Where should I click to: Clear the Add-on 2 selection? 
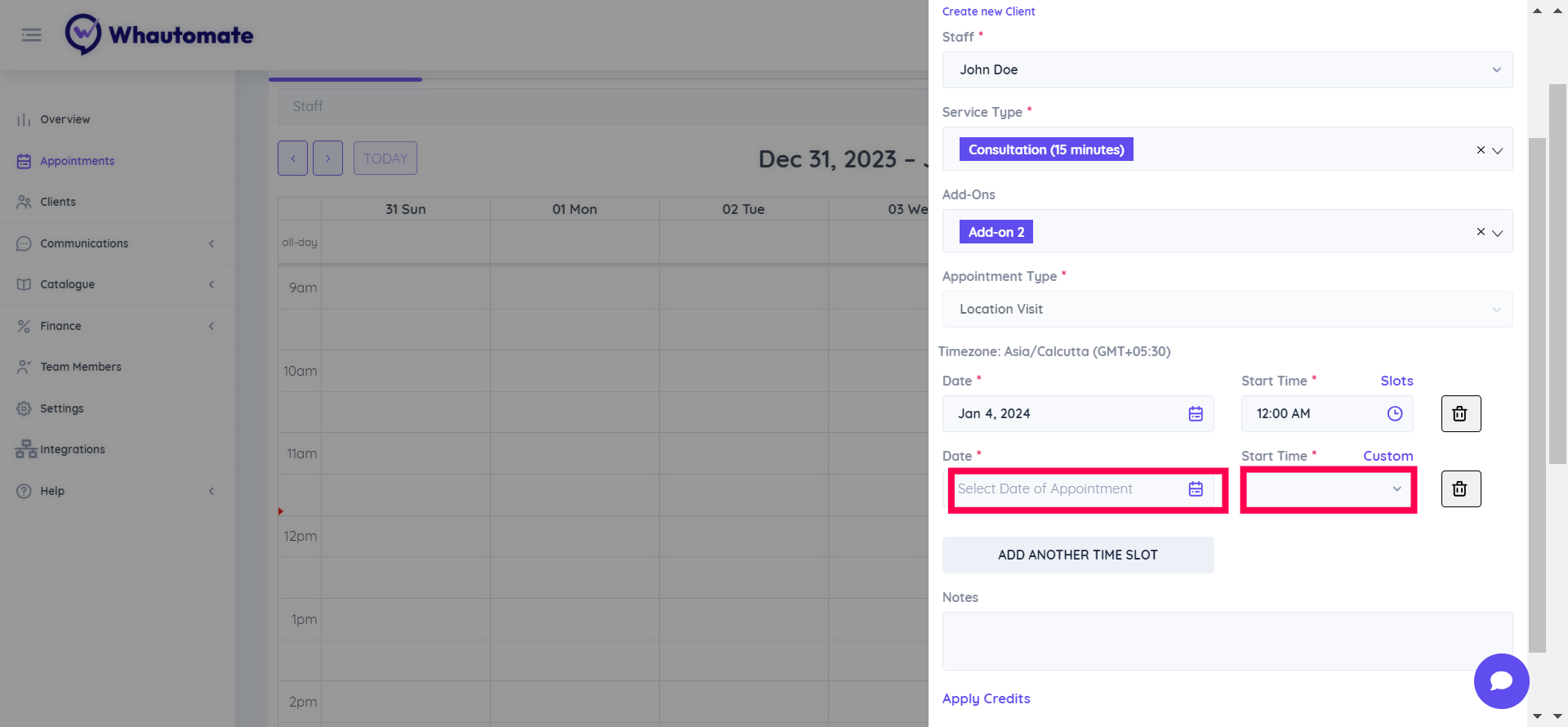point(1481,232)
